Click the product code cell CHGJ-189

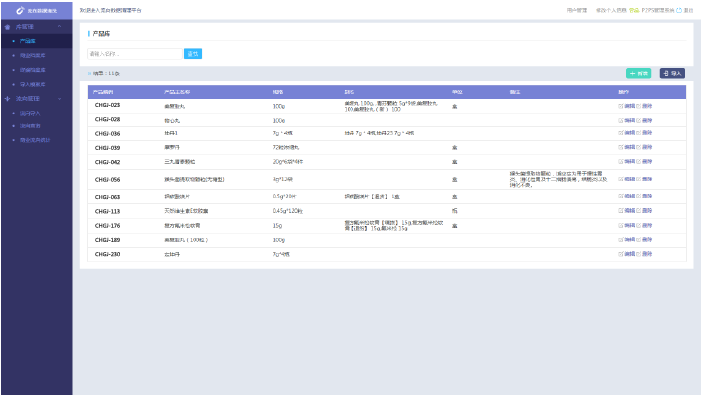(107, 240)
